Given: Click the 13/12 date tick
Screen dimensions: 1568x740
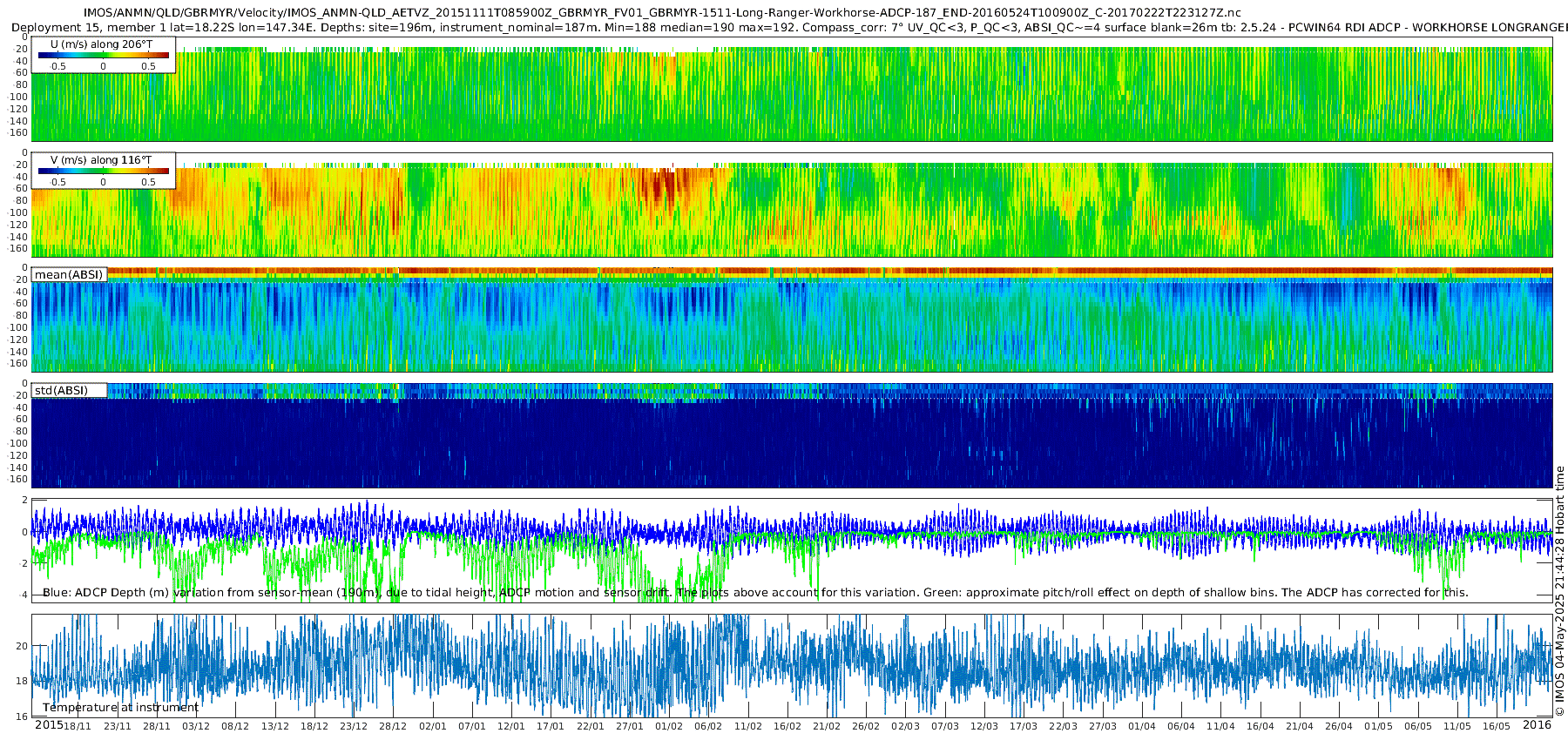Looking at the screenshot, I should pos(275,726).
